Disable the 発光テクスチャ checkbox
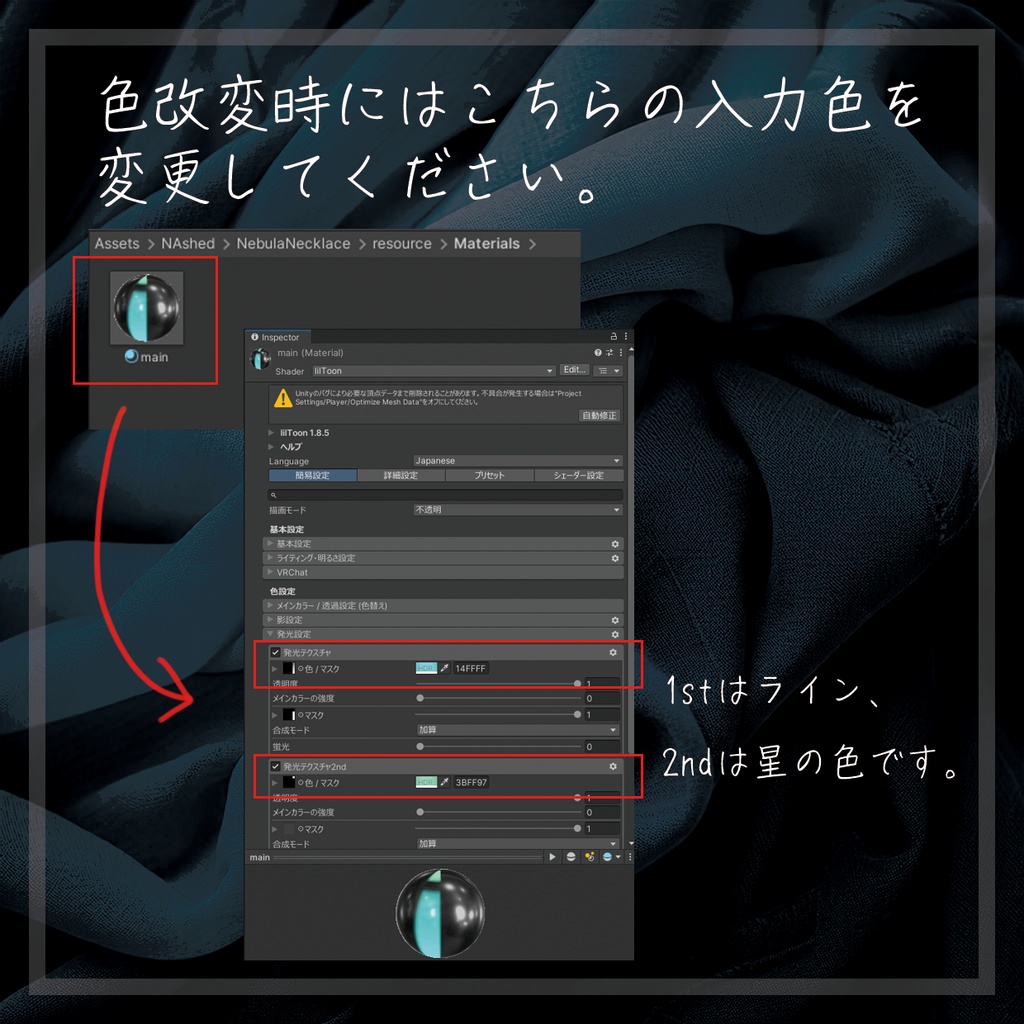The image size is (1024, 1024). (x=274, y=652)
